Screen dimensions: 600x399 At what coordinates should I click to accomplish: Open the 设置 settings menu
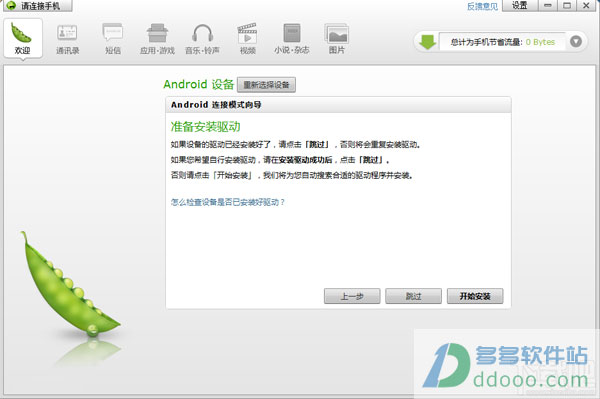tap(520, 5)
